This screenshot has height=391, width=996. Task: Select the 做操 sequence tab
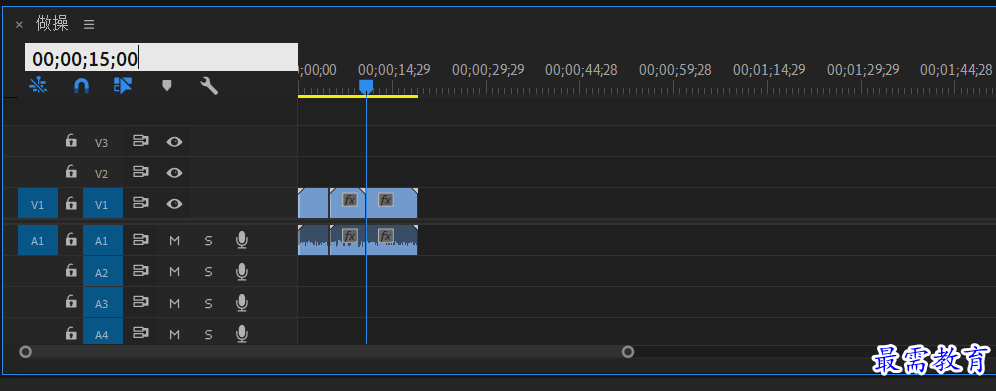tap(53, 24)
